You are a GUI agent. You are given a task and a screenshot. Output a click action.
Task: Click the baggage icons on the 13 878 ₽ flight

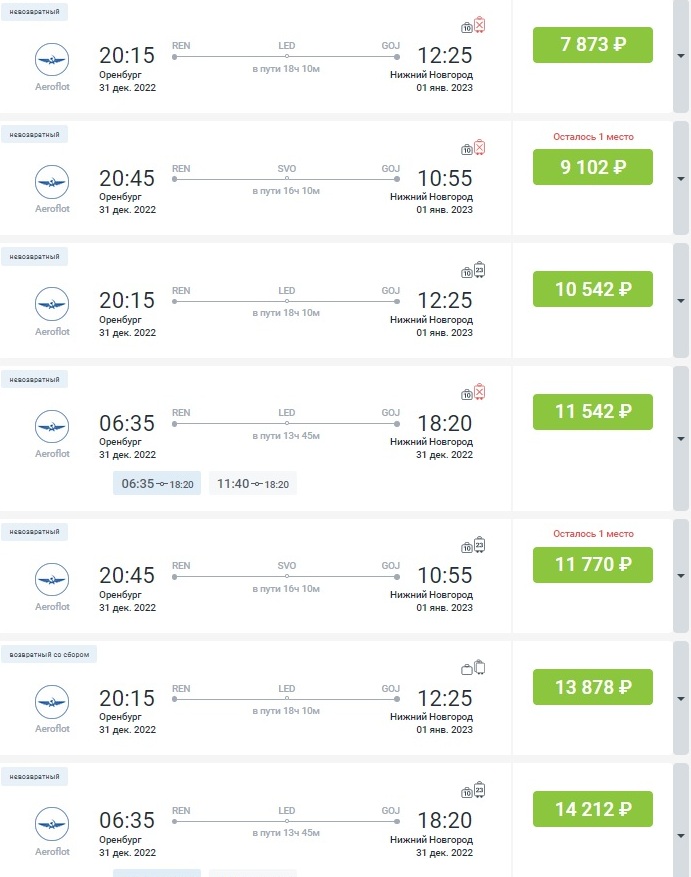(x=473, y=668)
